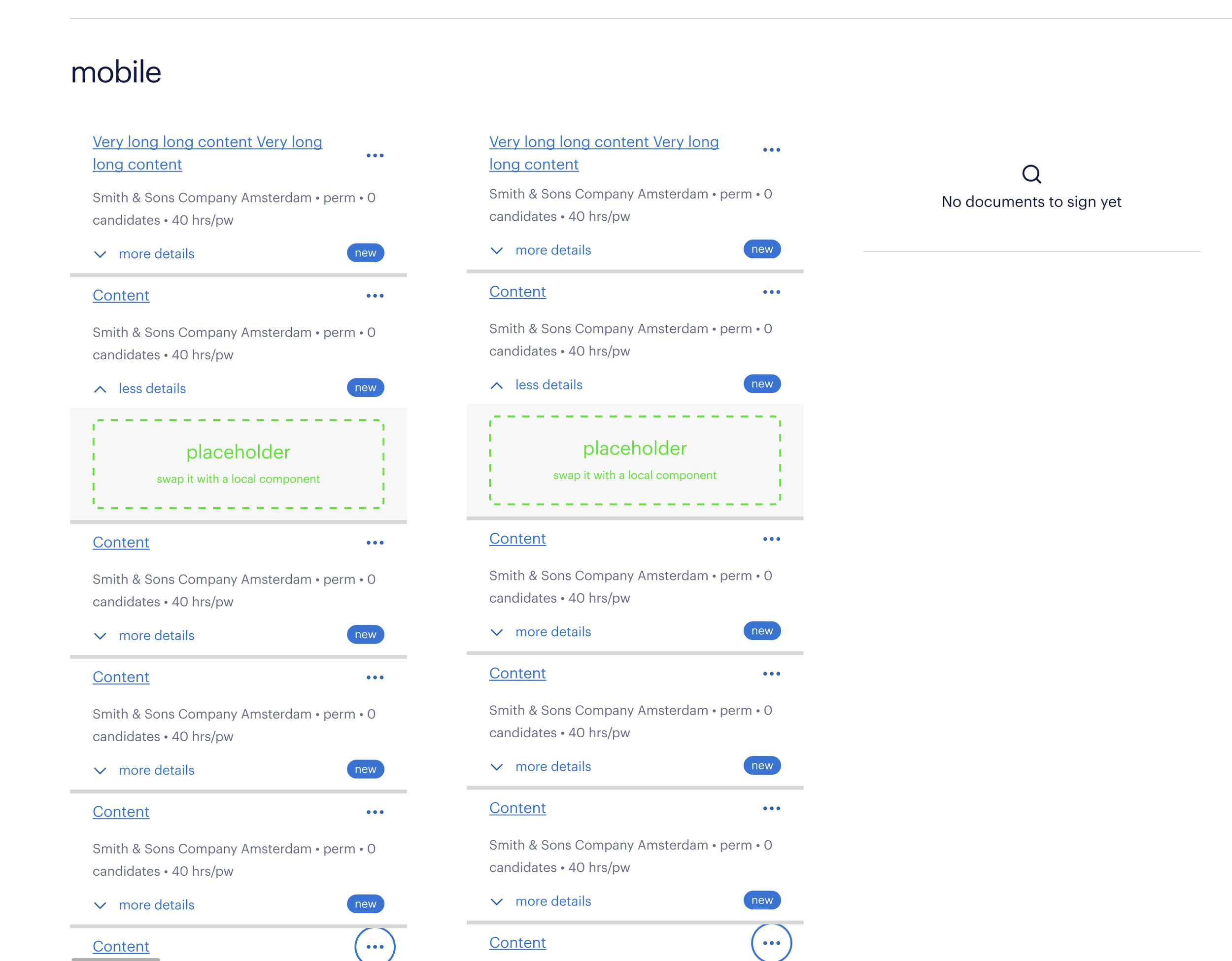Click the circled three-dot button, bottom of right column

[771, 942]
